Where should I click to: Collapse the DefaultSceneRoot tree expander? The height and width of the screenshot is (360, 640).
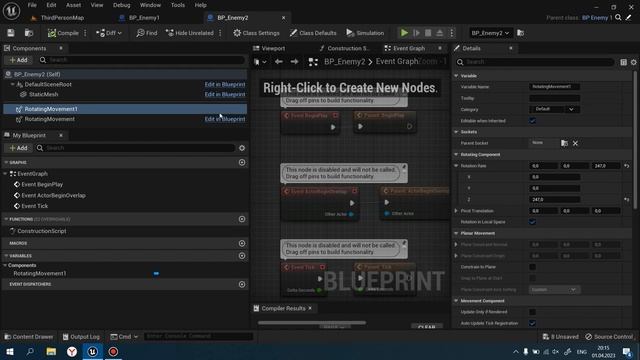pyautogui.click(x=13, y=84)
